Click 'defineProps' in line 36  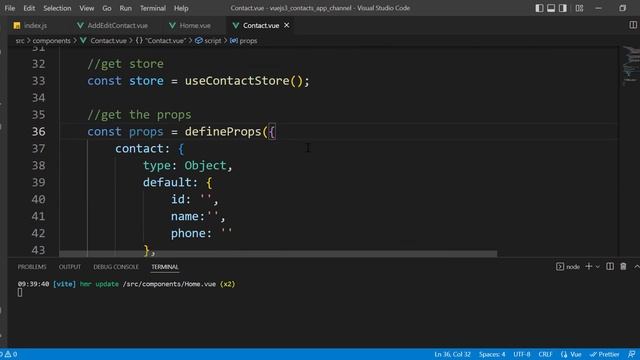coord(223,131)
